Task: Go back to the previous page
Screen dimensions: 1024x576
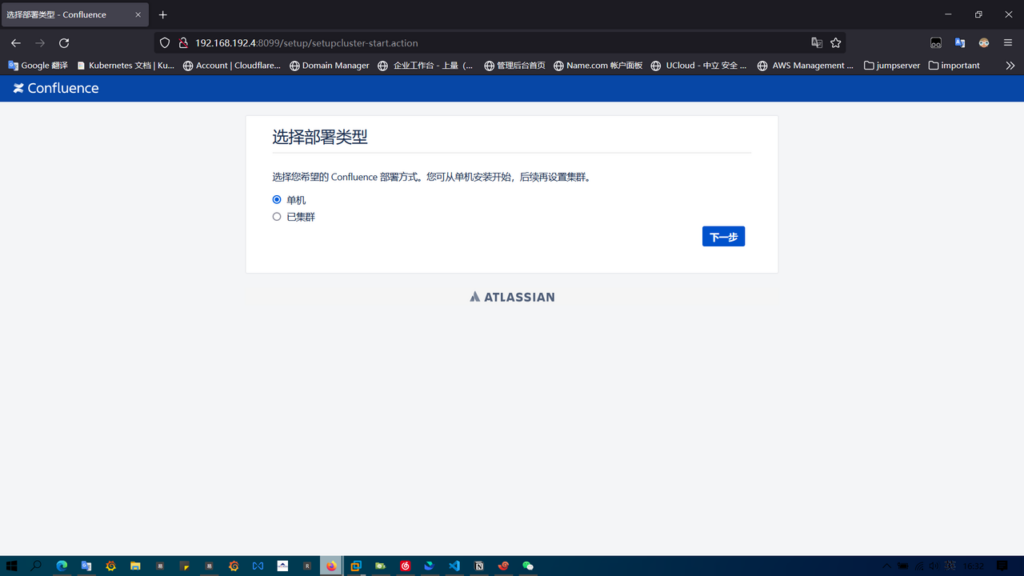Action: click(16, 43)
